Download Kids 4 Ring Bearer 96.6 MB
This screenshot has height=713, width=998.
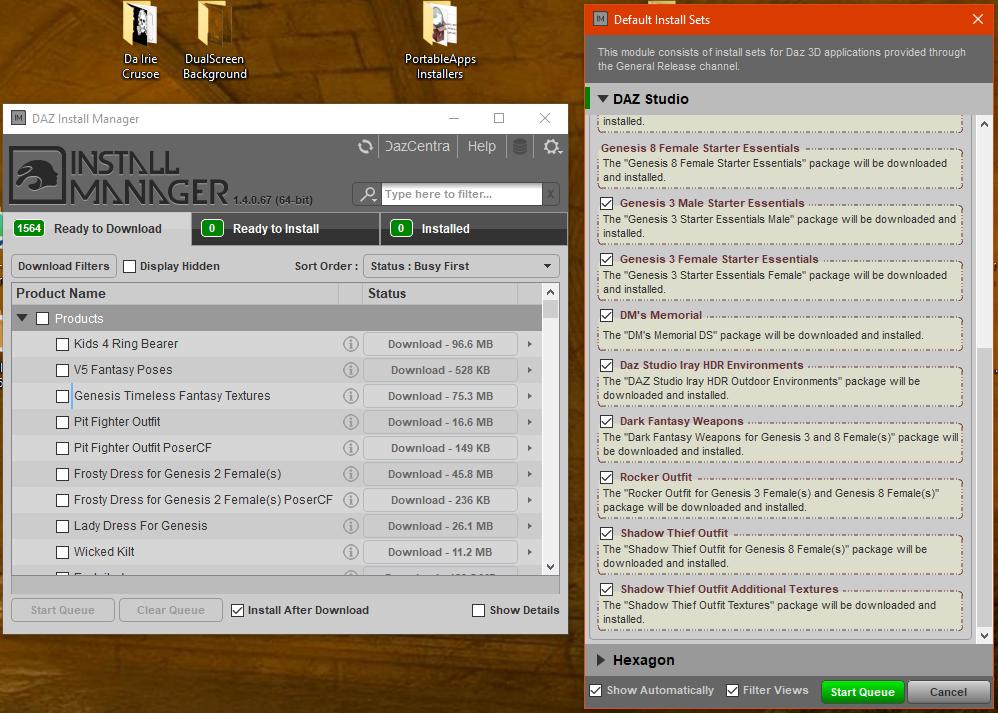tap(440, 344)
